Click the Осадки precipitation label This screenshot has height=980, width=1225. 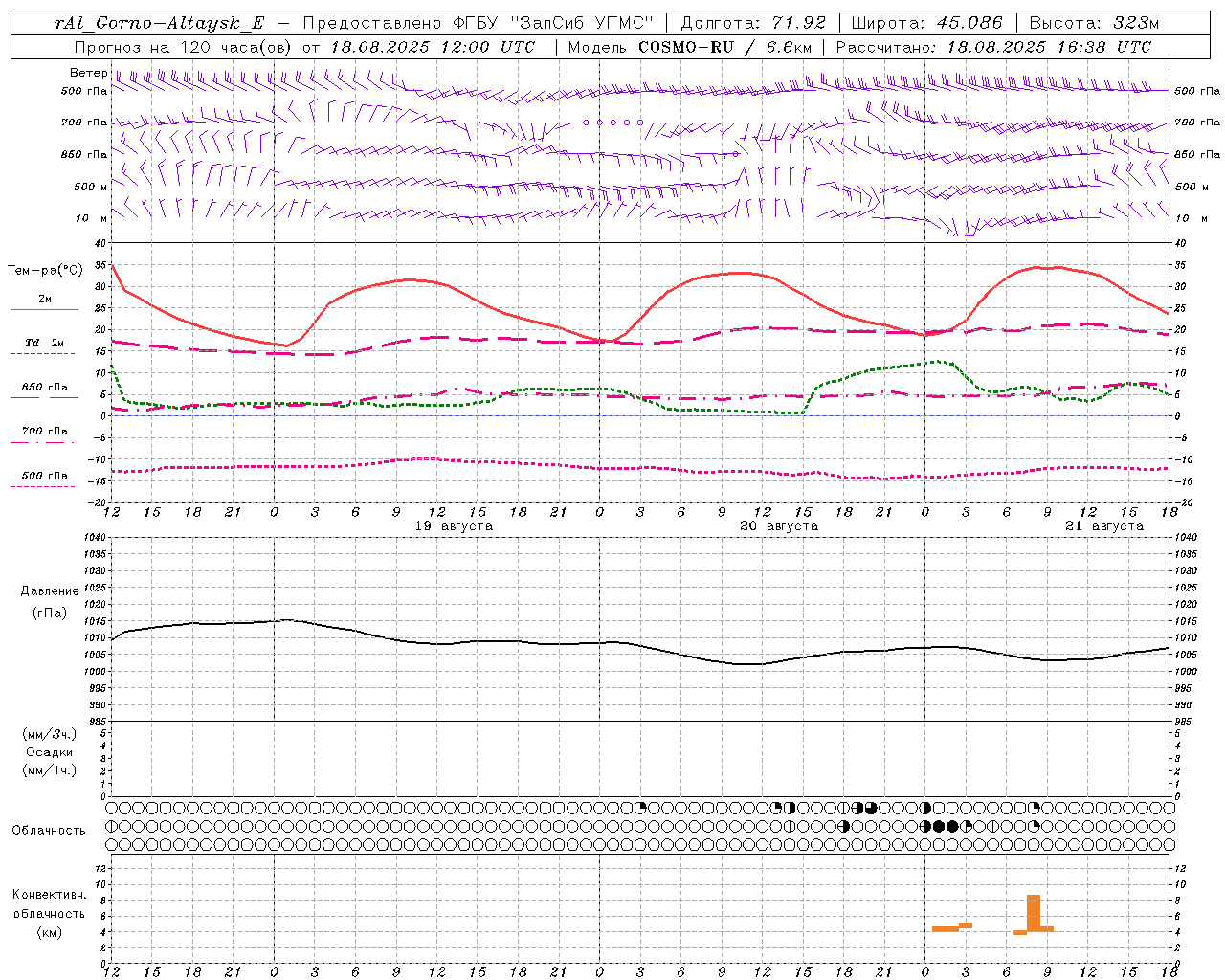click(51, 752)
